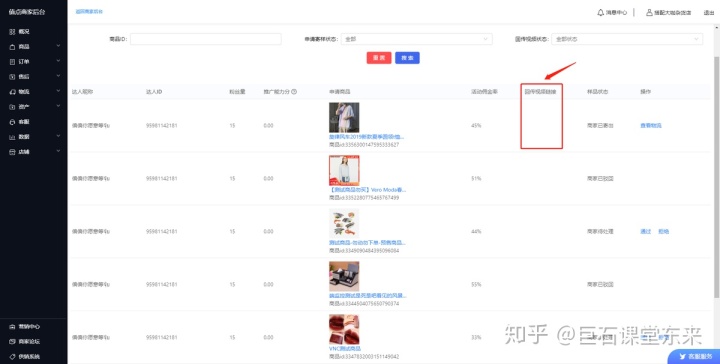Image resolution: width=720 pixels, height=364 pixels.
Task: Click 通过 in the 44% row
Action: [x=646, y=231]
